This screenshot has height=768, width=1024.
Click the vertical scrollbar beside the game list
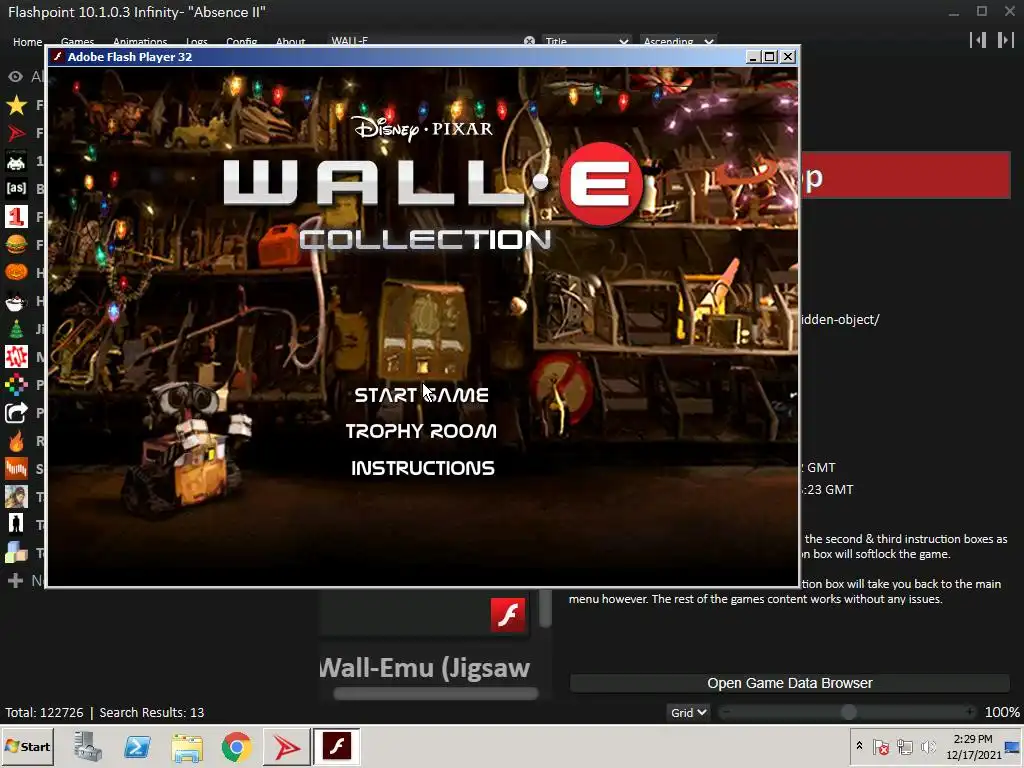click(x=545, y=608)
